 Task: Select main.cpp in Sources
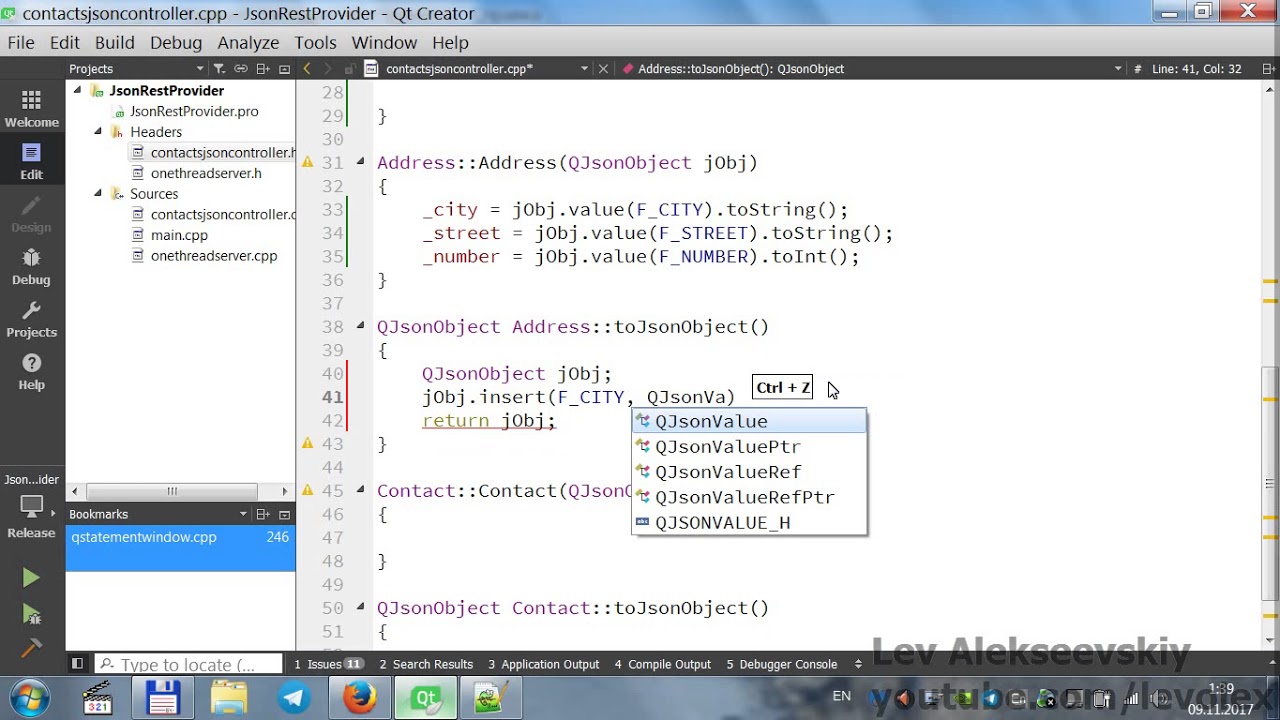[x=179, y=235]
